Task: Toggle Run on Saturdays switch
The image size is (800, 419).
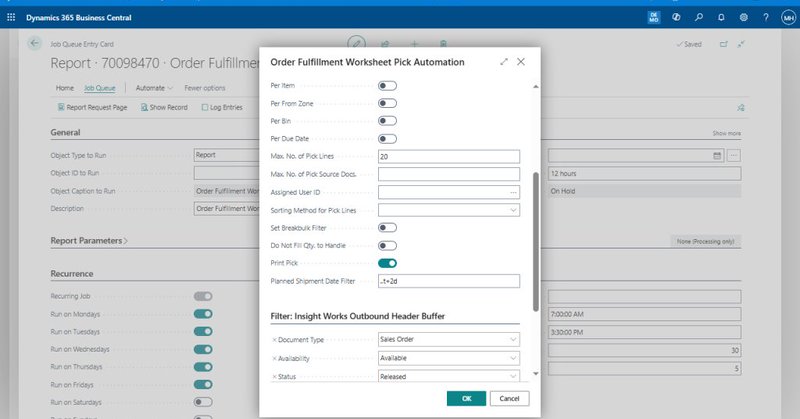Action: pyautogui.click(x=203, y=402)
